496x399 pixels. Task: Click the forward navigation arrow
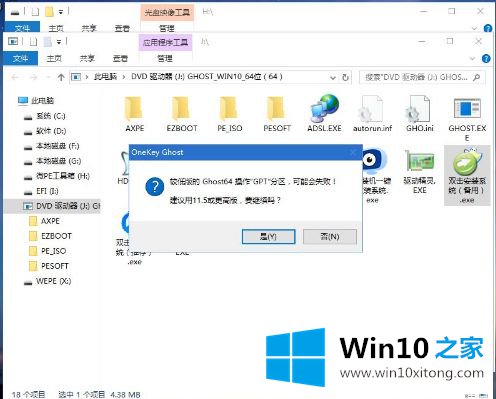[33, 77]
